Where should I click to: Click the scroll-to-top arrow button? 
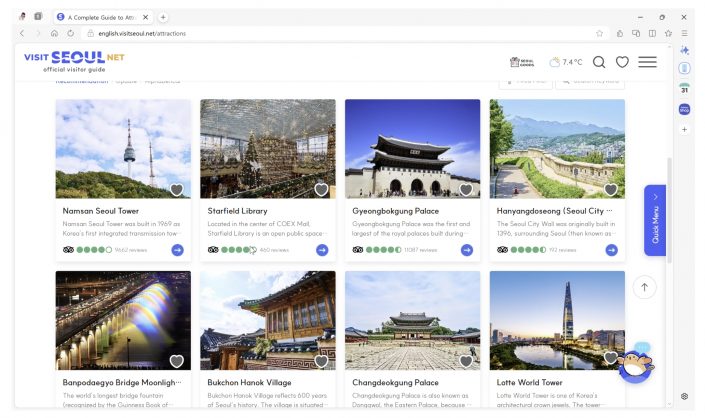[x=644, y=287]
